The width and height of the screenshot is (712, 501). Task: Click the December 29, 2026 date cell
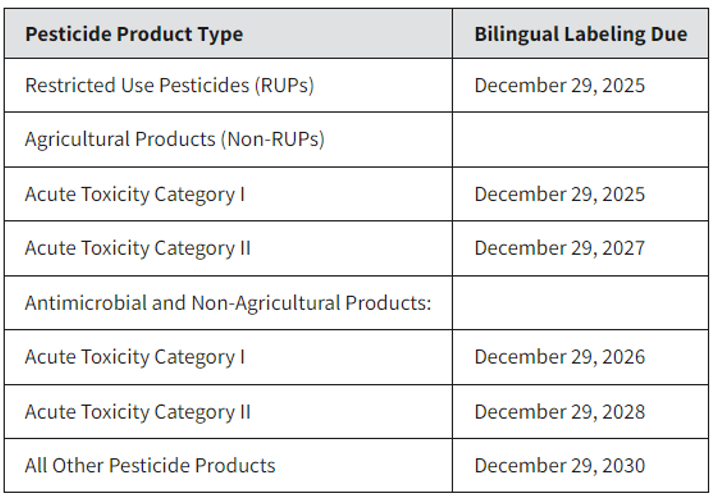pyautogui.click(x=580, y=357)
